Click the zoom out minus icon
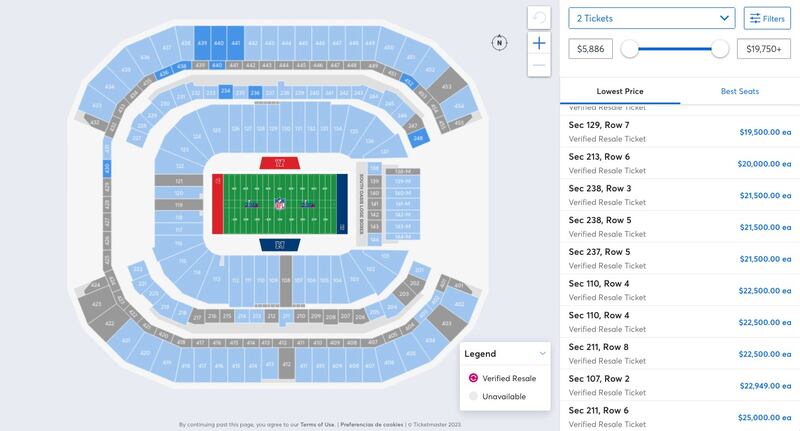Image resolution: width=800 pixels, height=431 pixels. [x=539, y=66]
